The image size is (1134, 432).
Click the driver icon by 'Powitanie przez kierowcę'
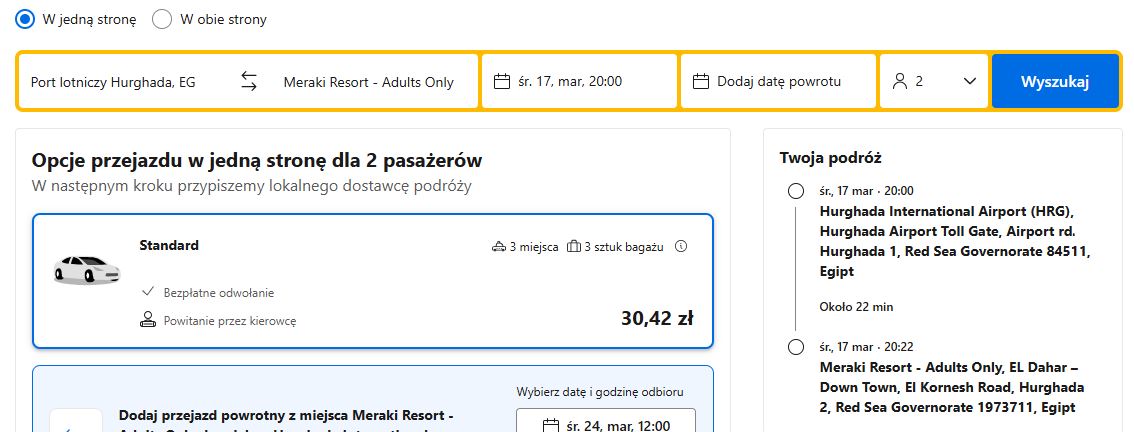pyautogui.click(x=148, y=320)
